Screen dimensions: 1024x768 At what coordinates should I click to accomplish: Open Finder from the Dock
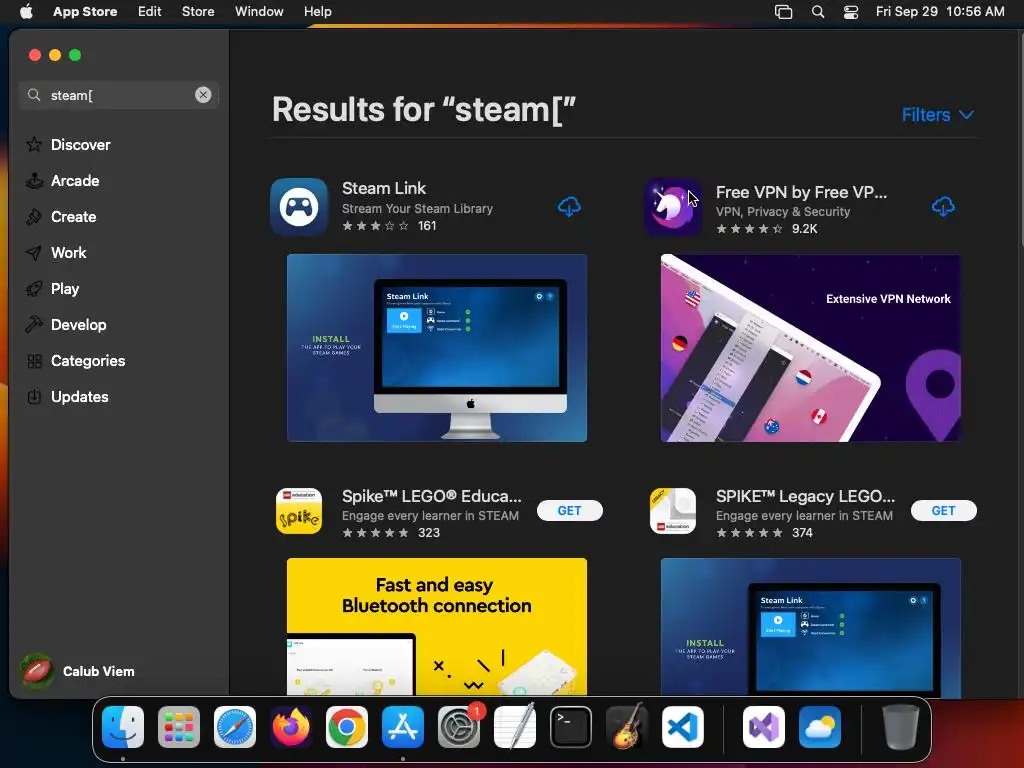(123, 727)
